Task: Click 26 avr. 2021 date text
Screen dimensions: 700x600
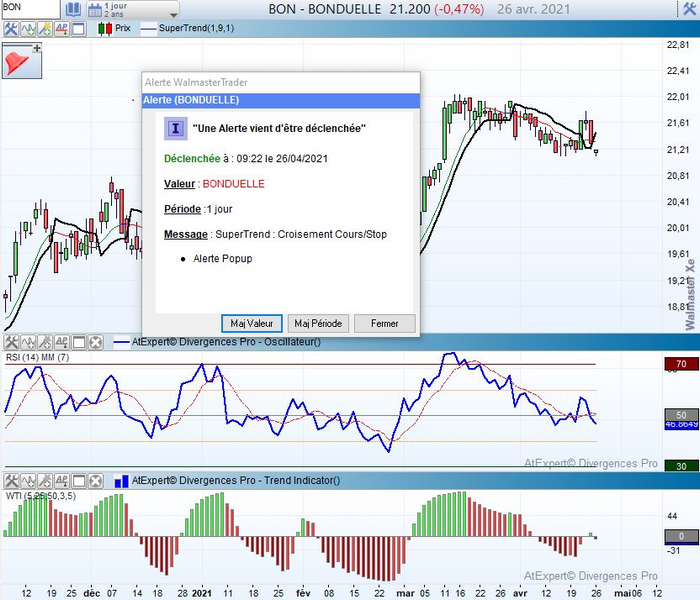Action: click(533, 9)
